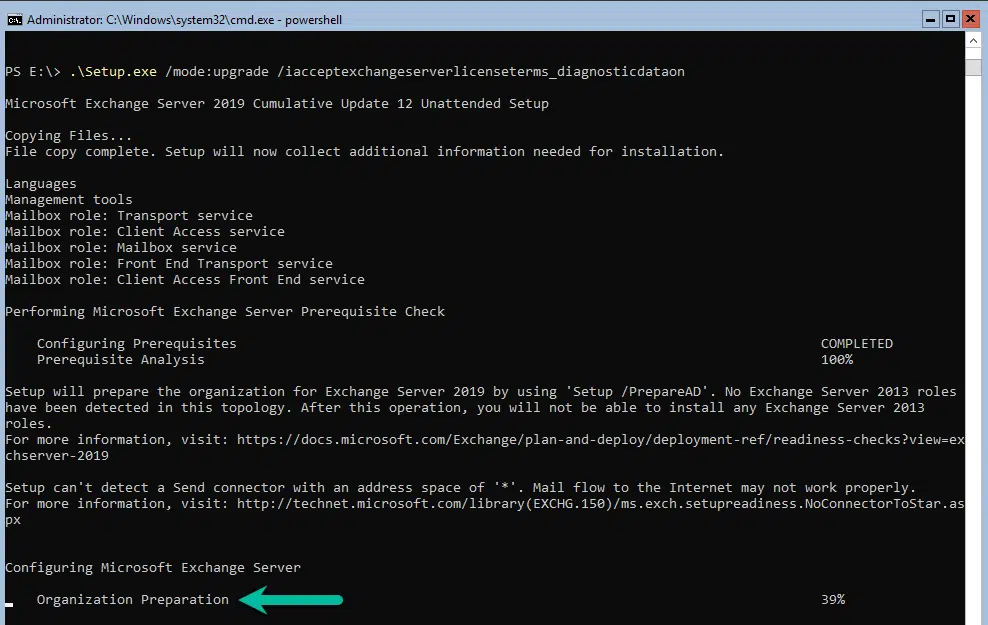Screen dimensions: 988x625
Task: Click the 'Languages' line
Action: [x=40, y=184]
